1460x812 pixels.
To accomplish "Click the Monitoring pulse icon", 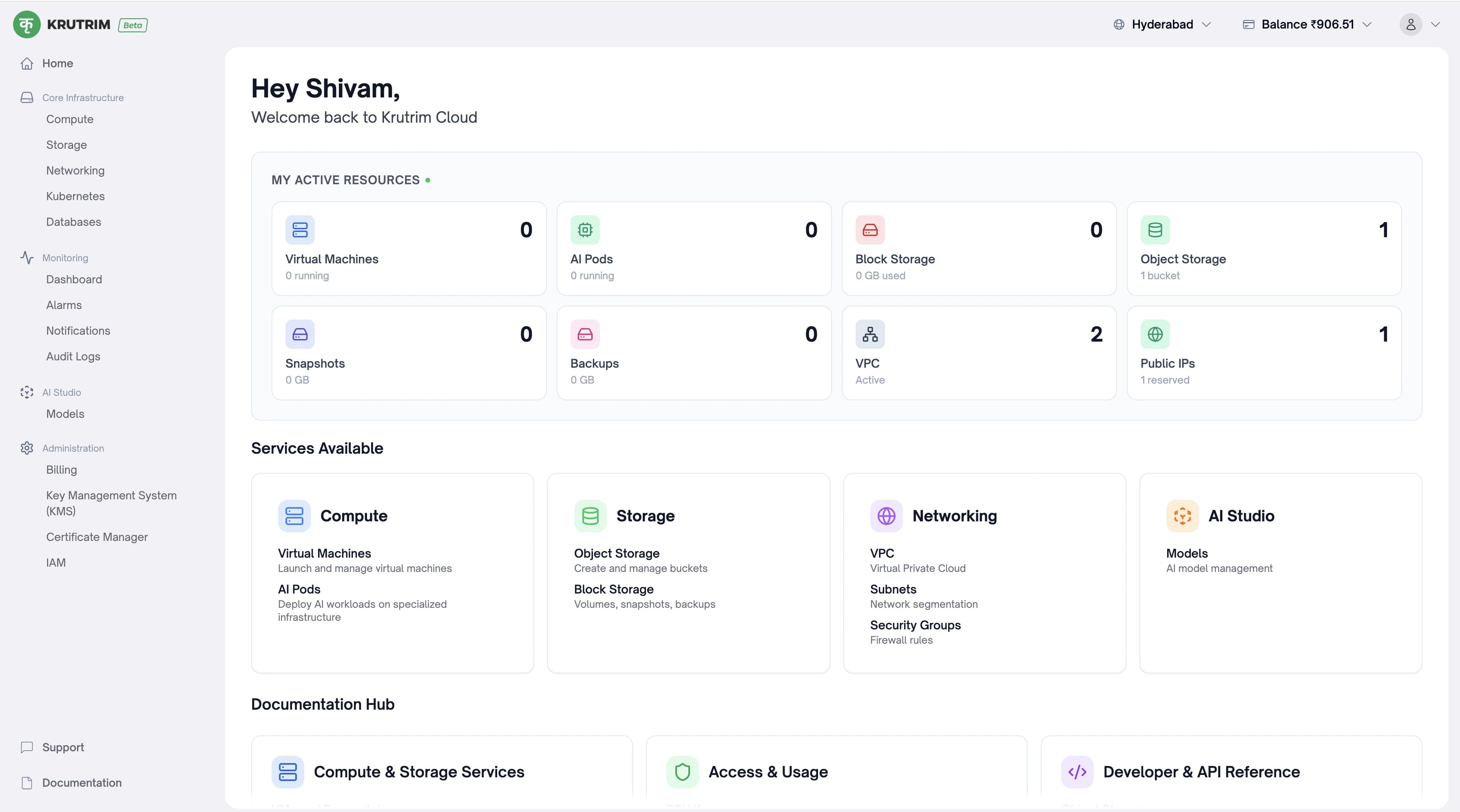I will click(27, 258).
